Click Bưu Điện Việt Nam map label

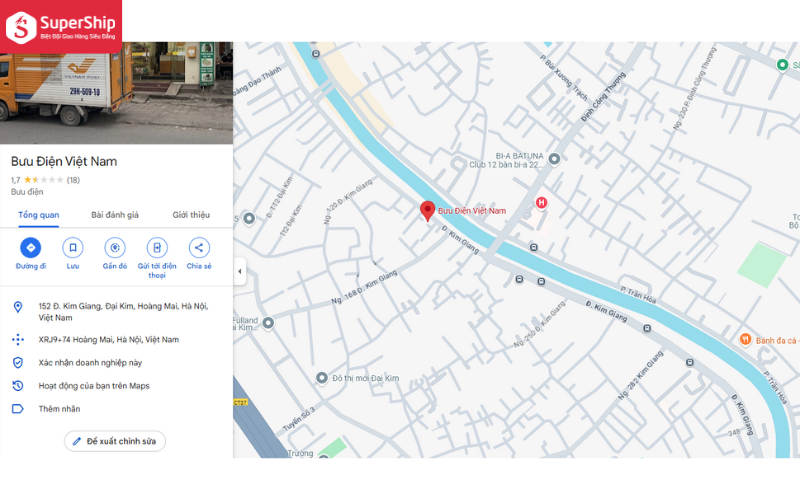472,211
